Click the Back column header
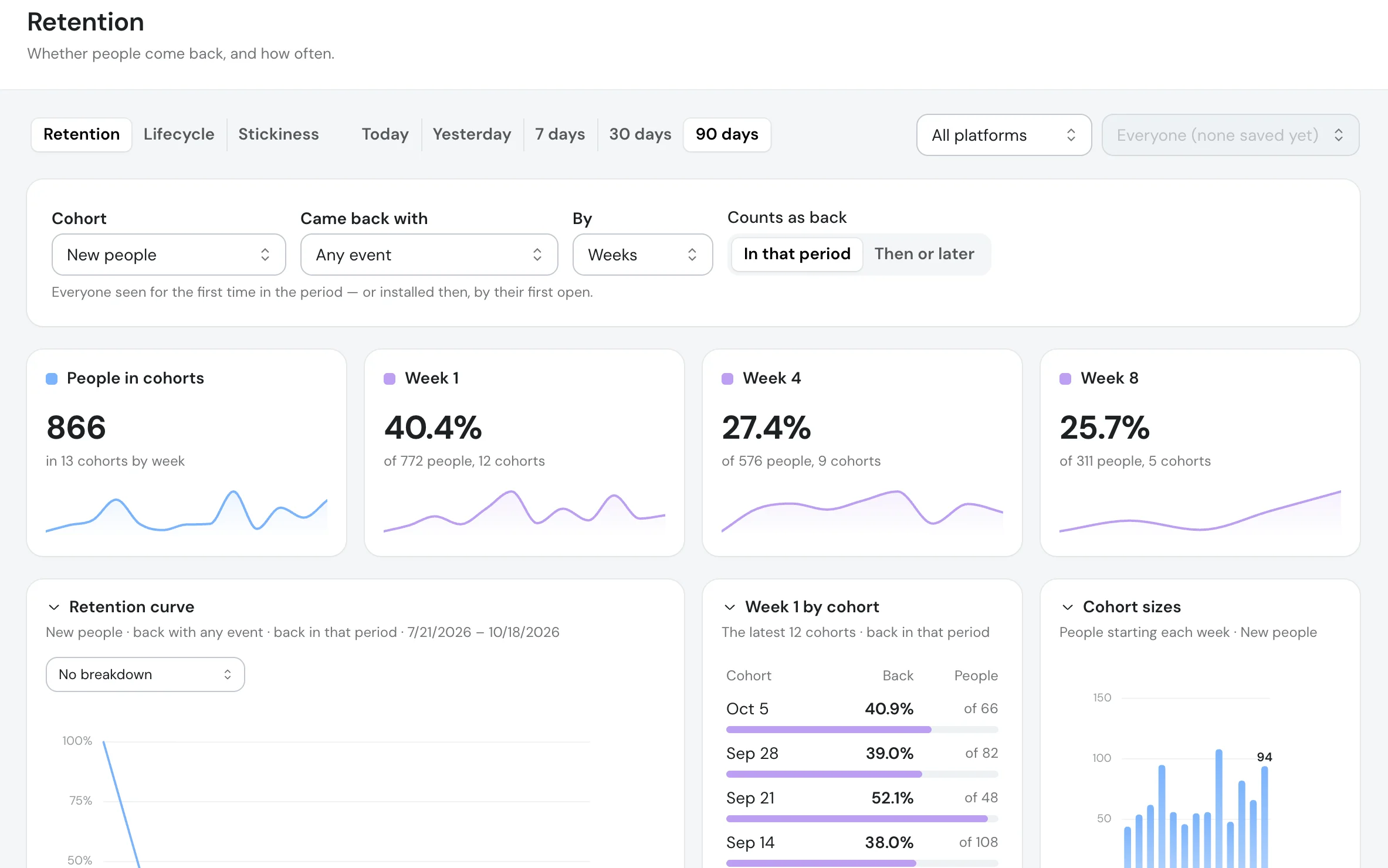 coord(898,676)
